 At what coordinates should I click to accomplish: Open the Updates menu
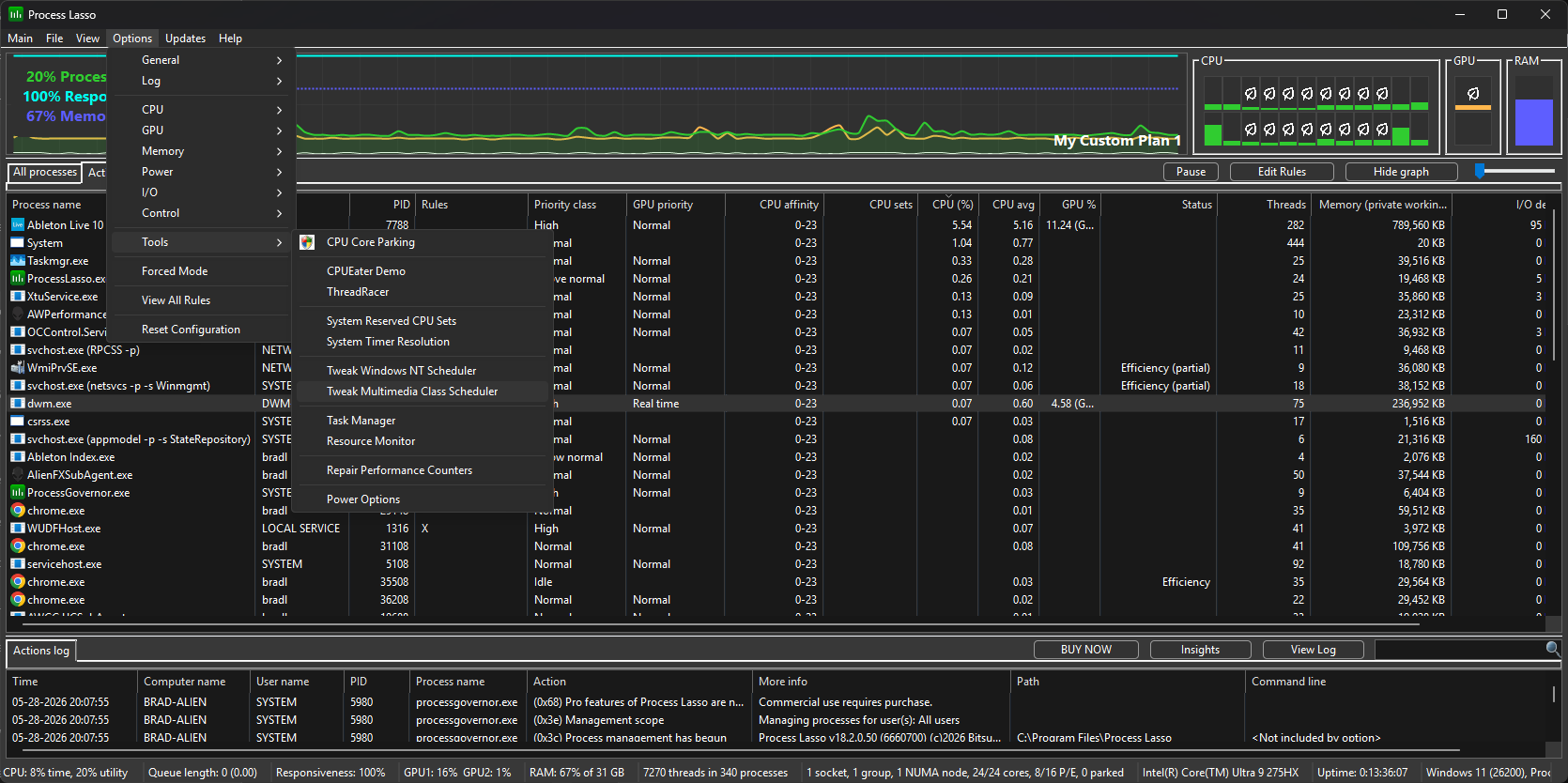tap(185, 38)
